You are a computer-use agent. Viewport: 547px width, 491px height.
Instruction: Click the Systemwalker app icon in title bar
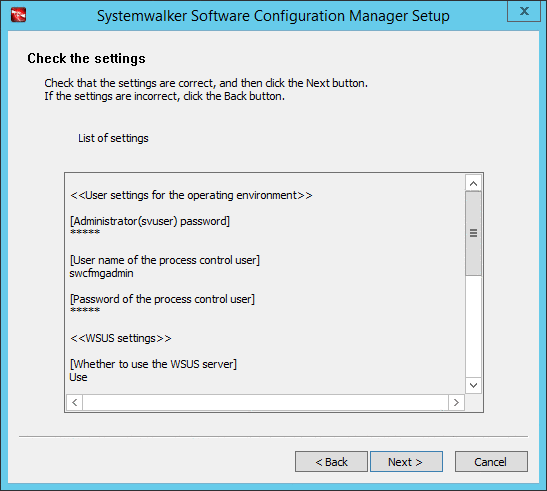point(18,15)
